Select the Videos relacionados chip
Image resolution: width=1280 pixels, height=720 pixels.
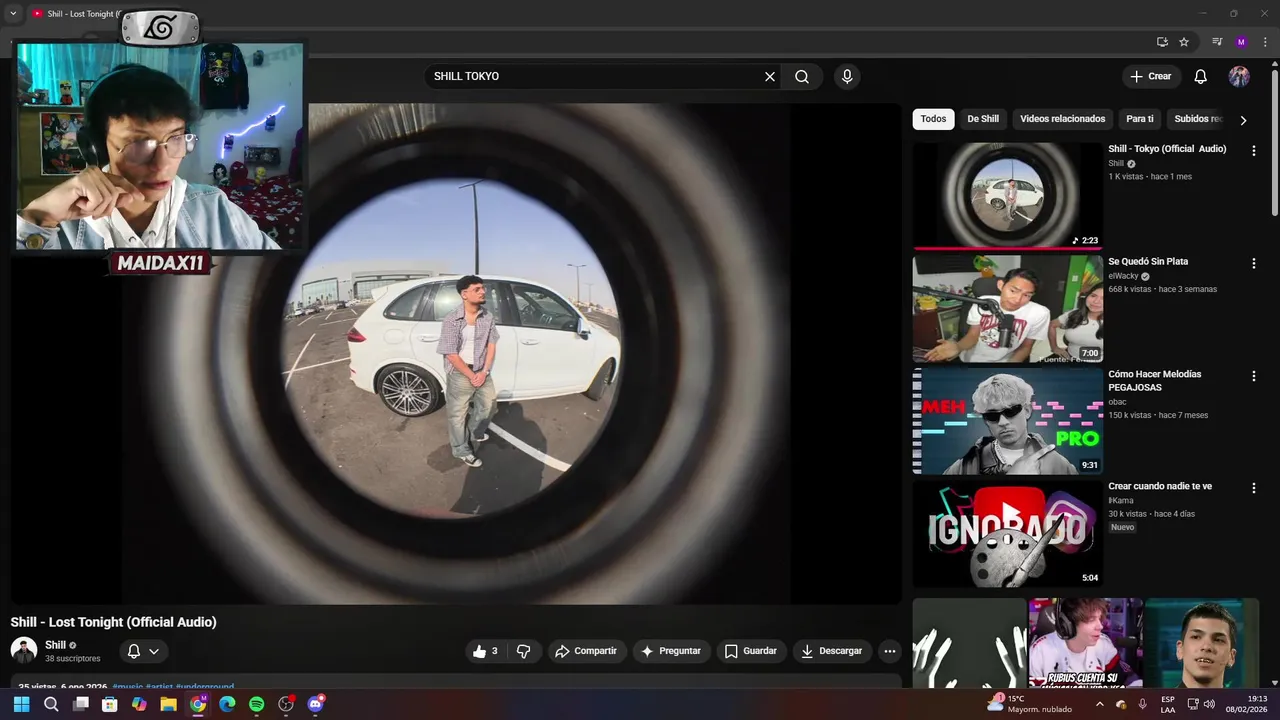click(1062, 119)
